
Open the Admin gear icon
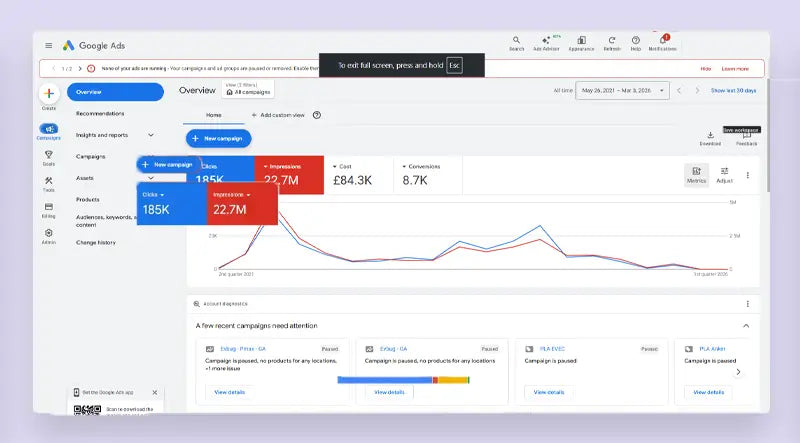[x=49, y=233]
